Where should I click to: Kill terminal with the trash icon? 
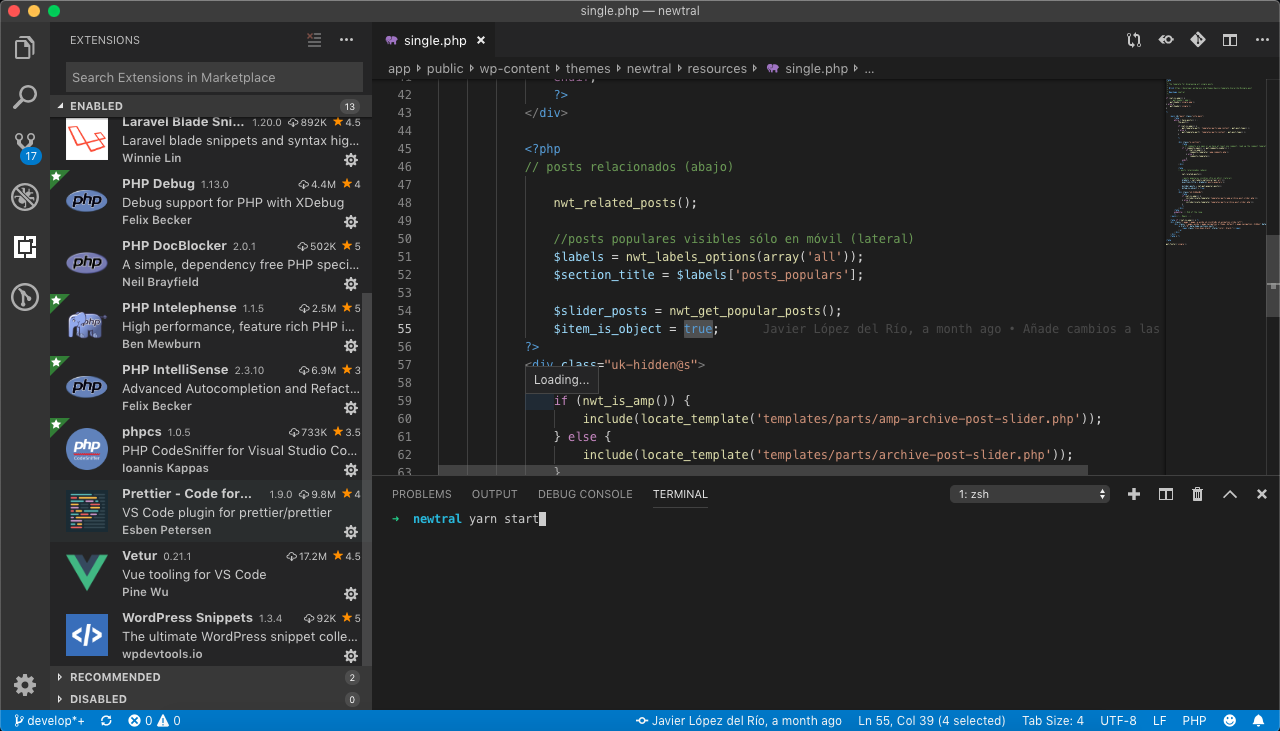click(x=1197, y=494)
